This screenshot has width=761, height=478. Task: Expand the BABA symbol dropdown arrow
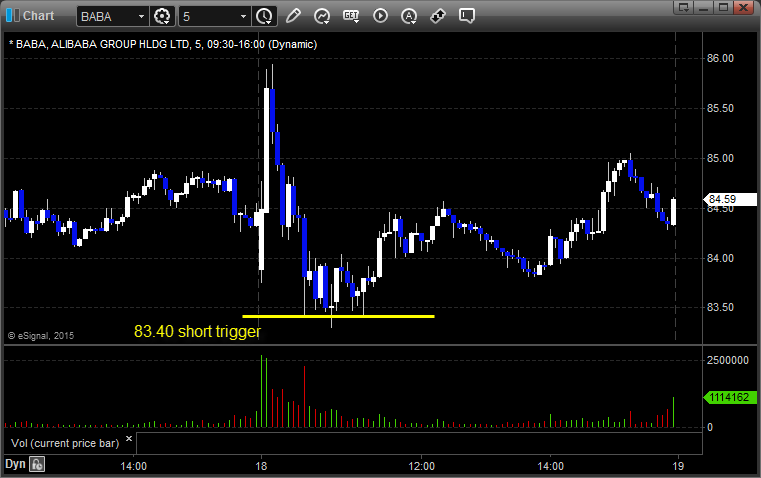click(141, 16)
